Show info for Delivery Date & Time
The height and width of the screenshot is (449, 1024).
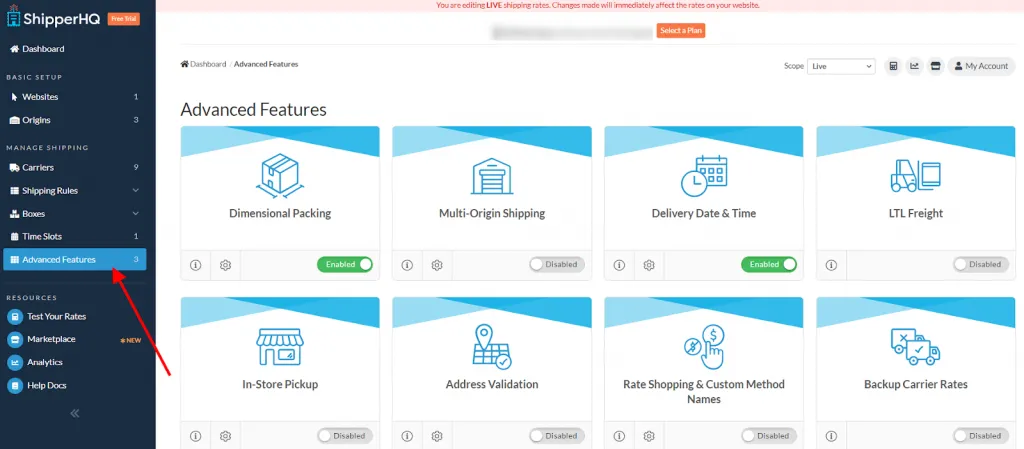[619, 265]
